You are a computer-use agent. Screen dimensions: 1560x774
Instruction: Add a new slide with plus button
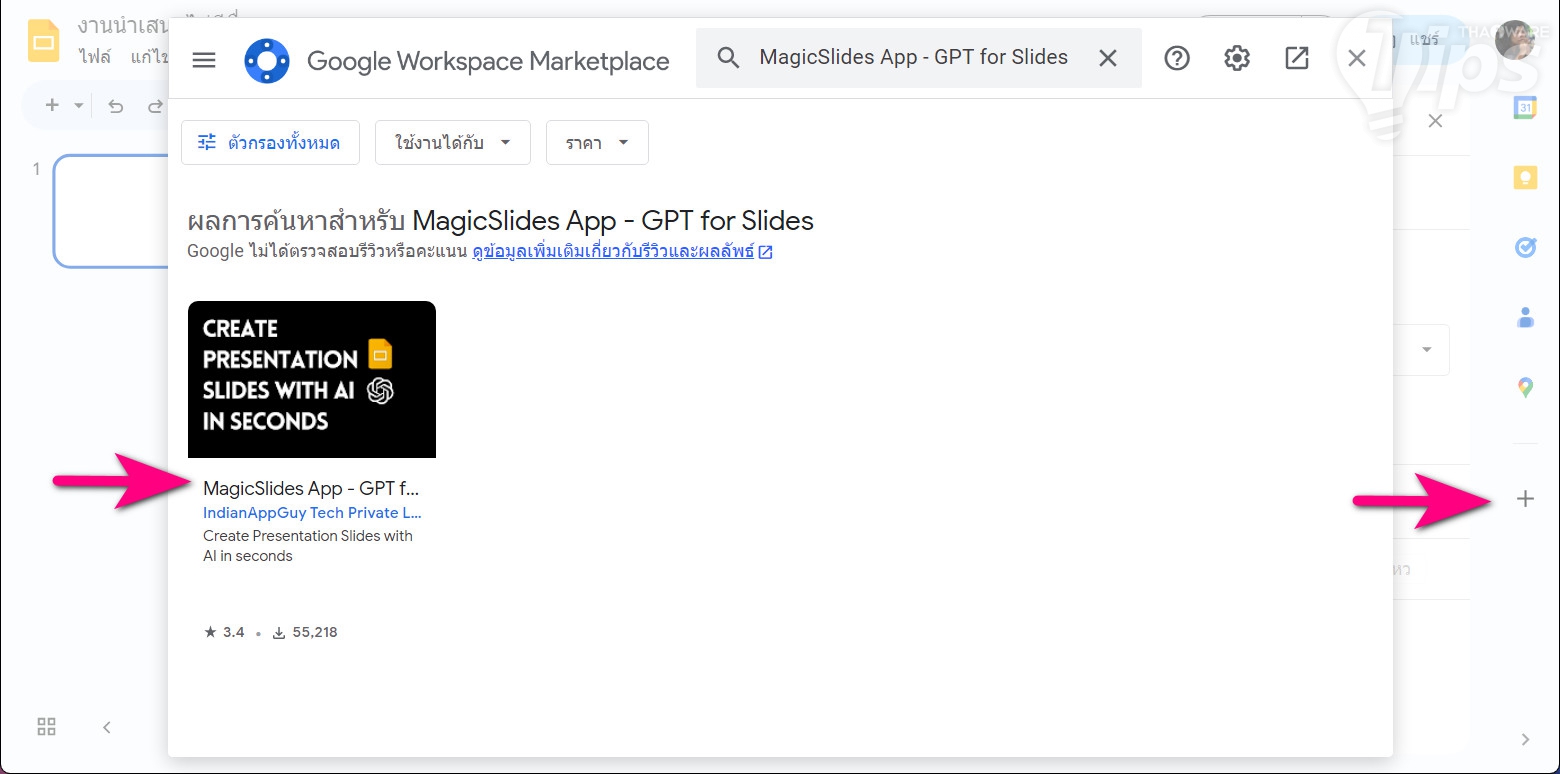click(x=53, y=105)
